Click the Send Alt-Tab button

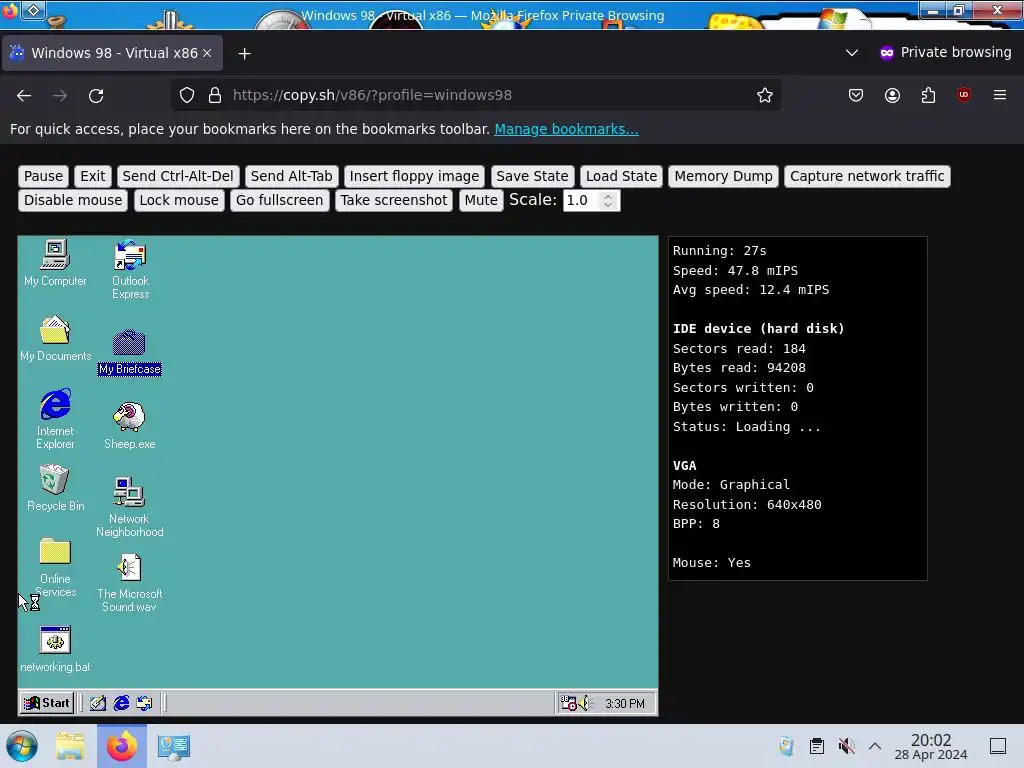tap(291, 176)
